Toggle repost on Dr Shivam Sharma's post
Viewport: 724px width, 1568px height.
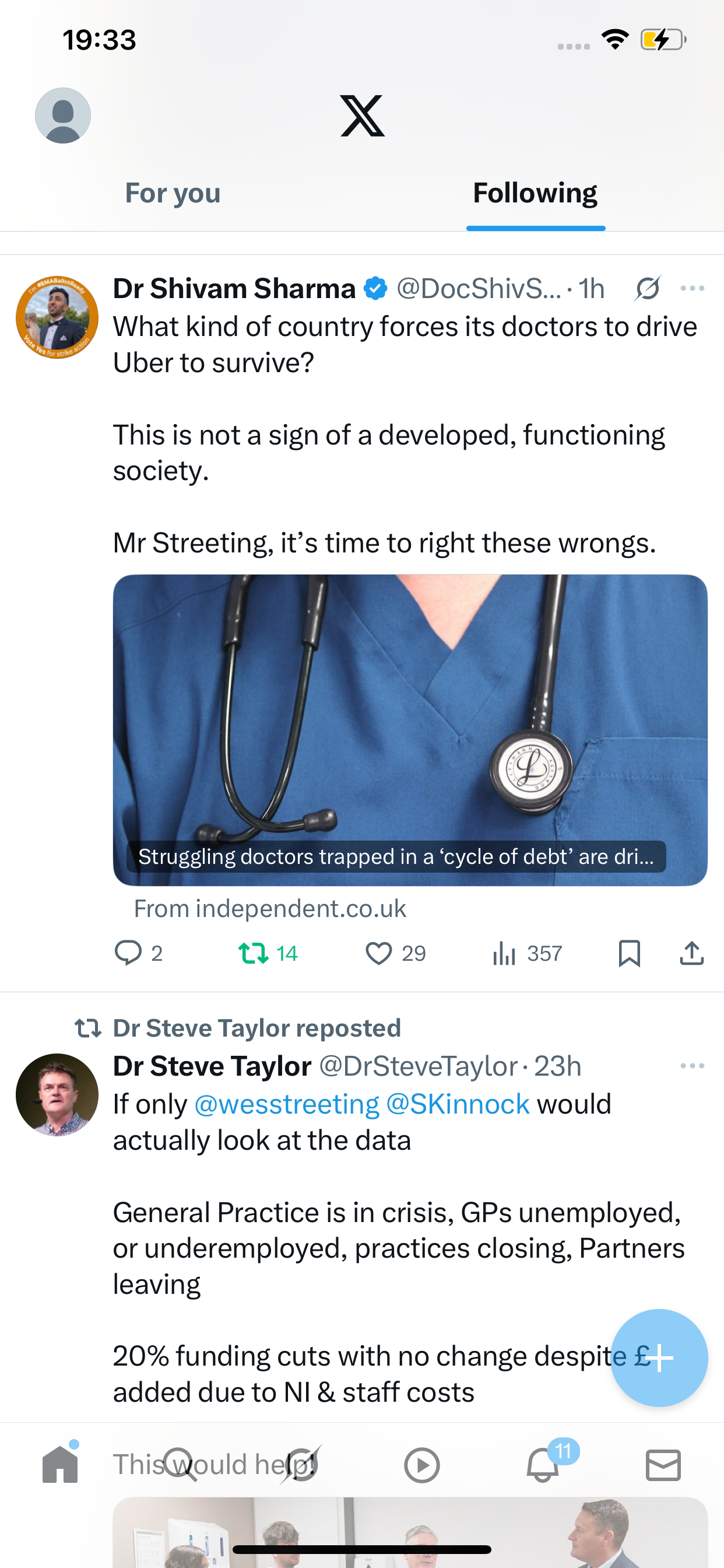(x=254, y=953)
